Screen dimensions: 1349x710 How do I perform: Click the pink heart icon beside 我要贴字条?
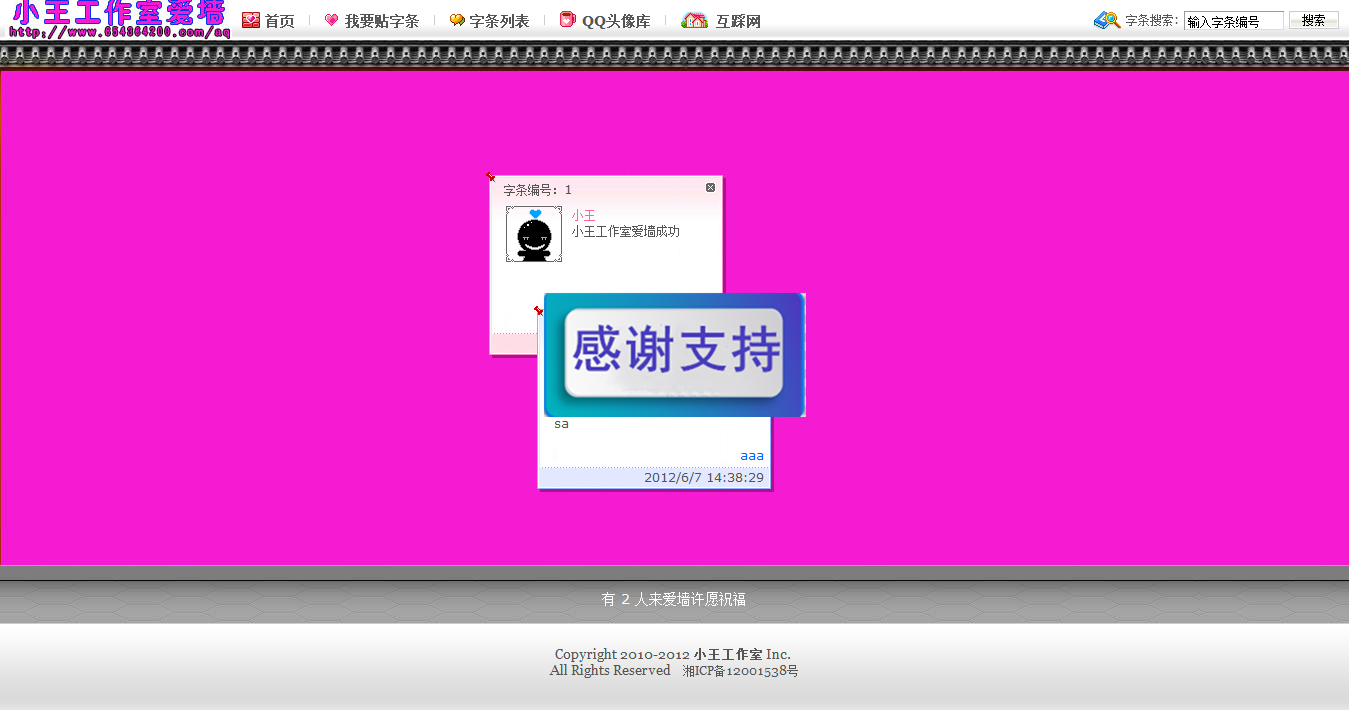332,20
